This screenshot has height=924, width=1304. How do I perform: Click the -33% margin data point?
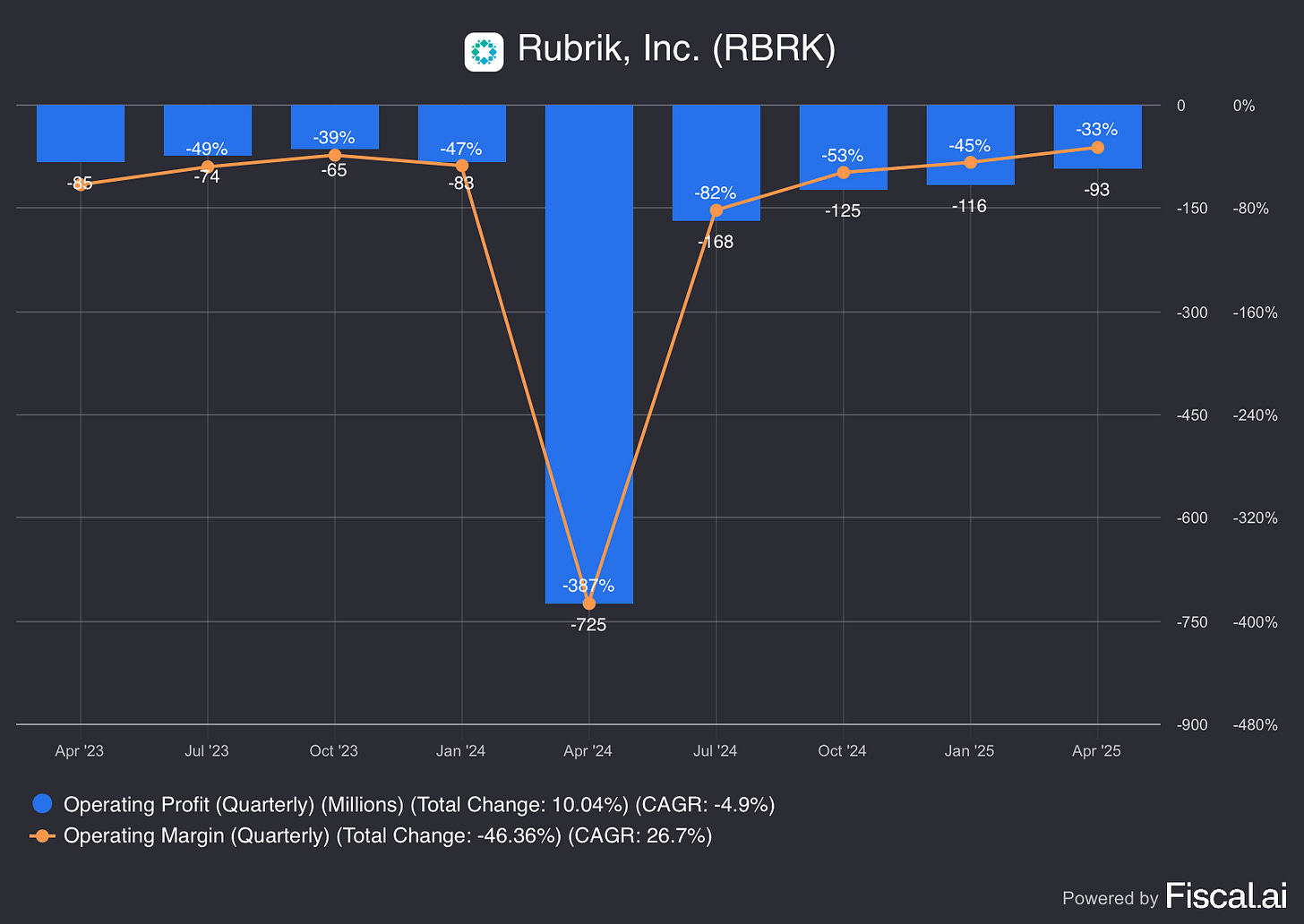pos(1097,147)
